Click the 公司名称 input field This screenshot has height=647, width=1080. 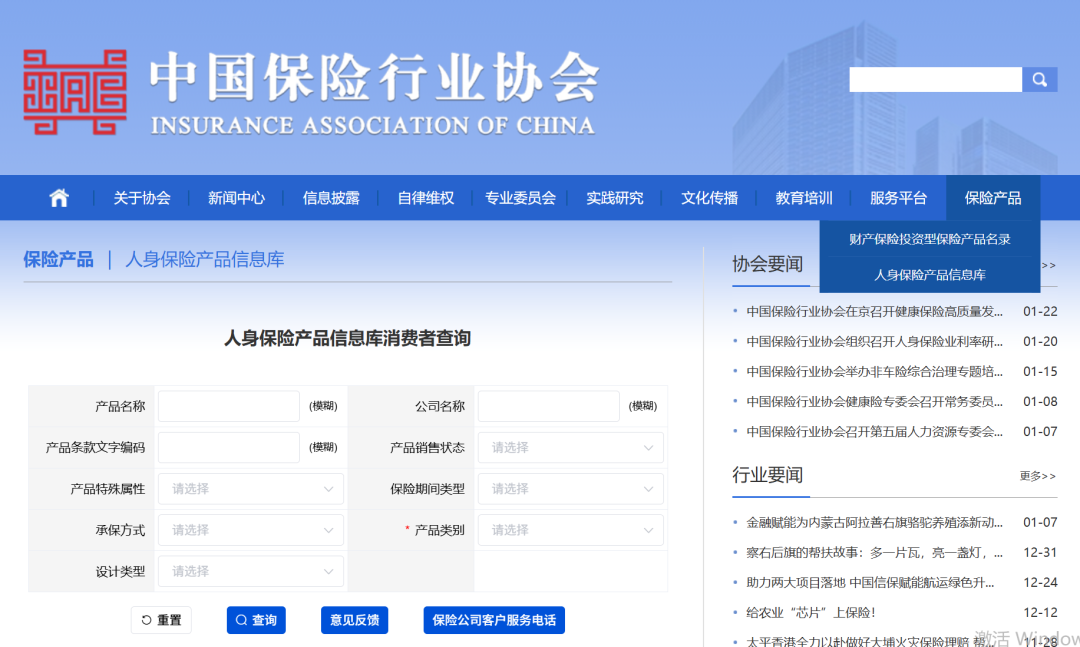click(548, 407)
